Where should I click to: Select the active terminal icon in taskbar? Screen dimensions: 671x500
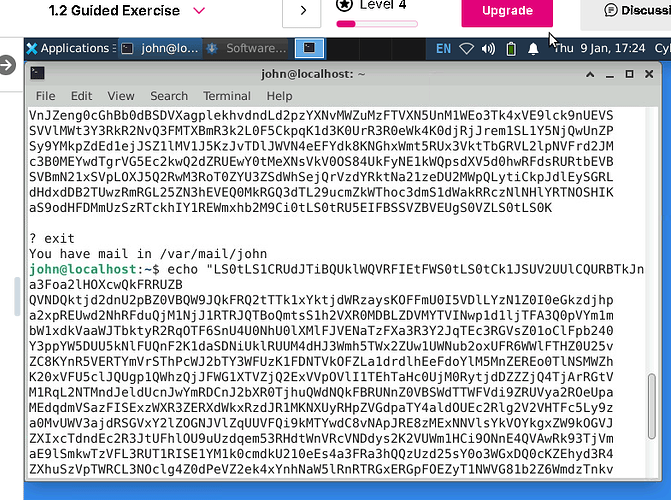(312, 48)
